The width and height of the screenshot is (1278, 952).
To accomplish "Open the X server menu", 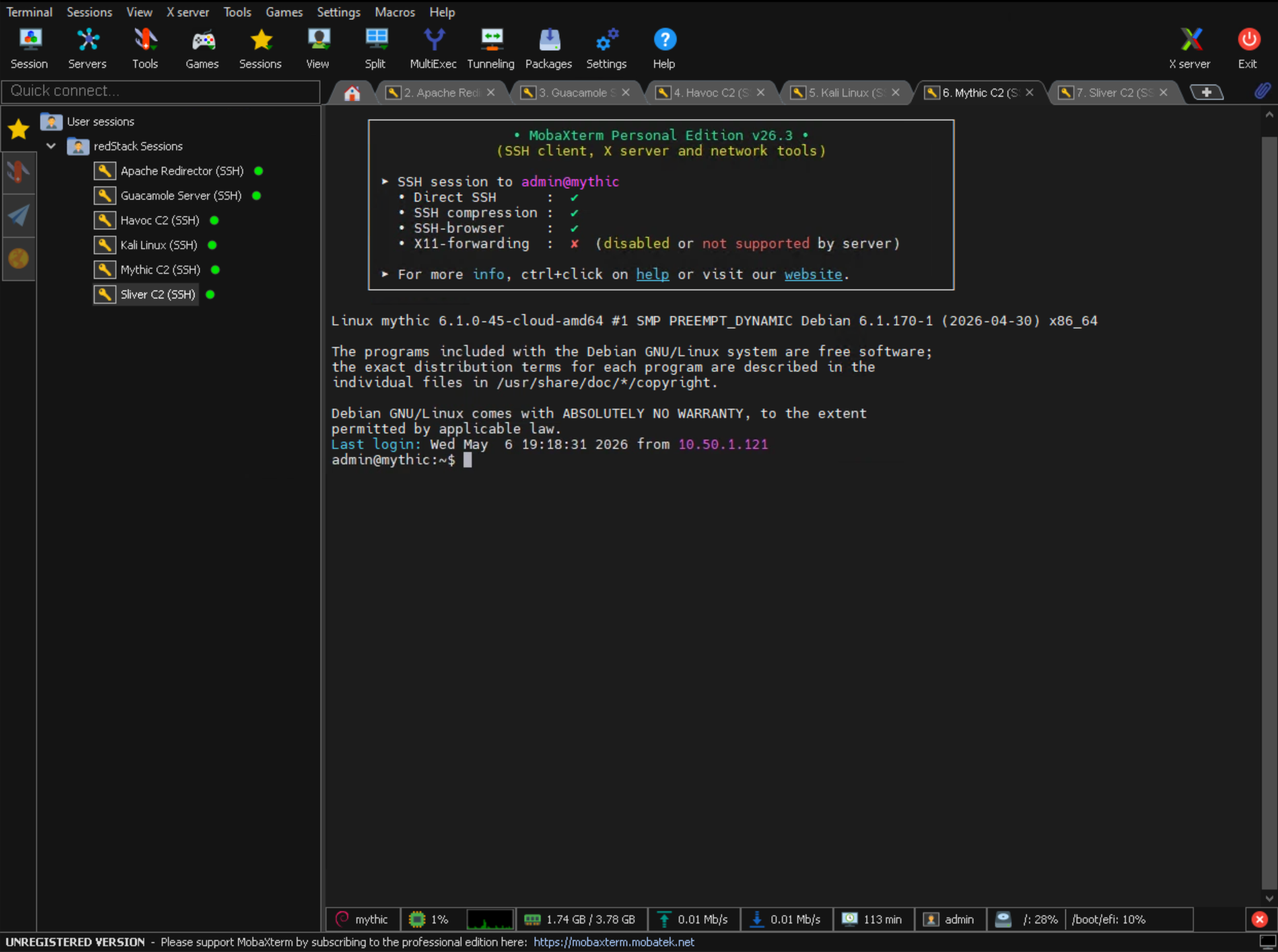I will pyautogui.click(x=187, y=12).
